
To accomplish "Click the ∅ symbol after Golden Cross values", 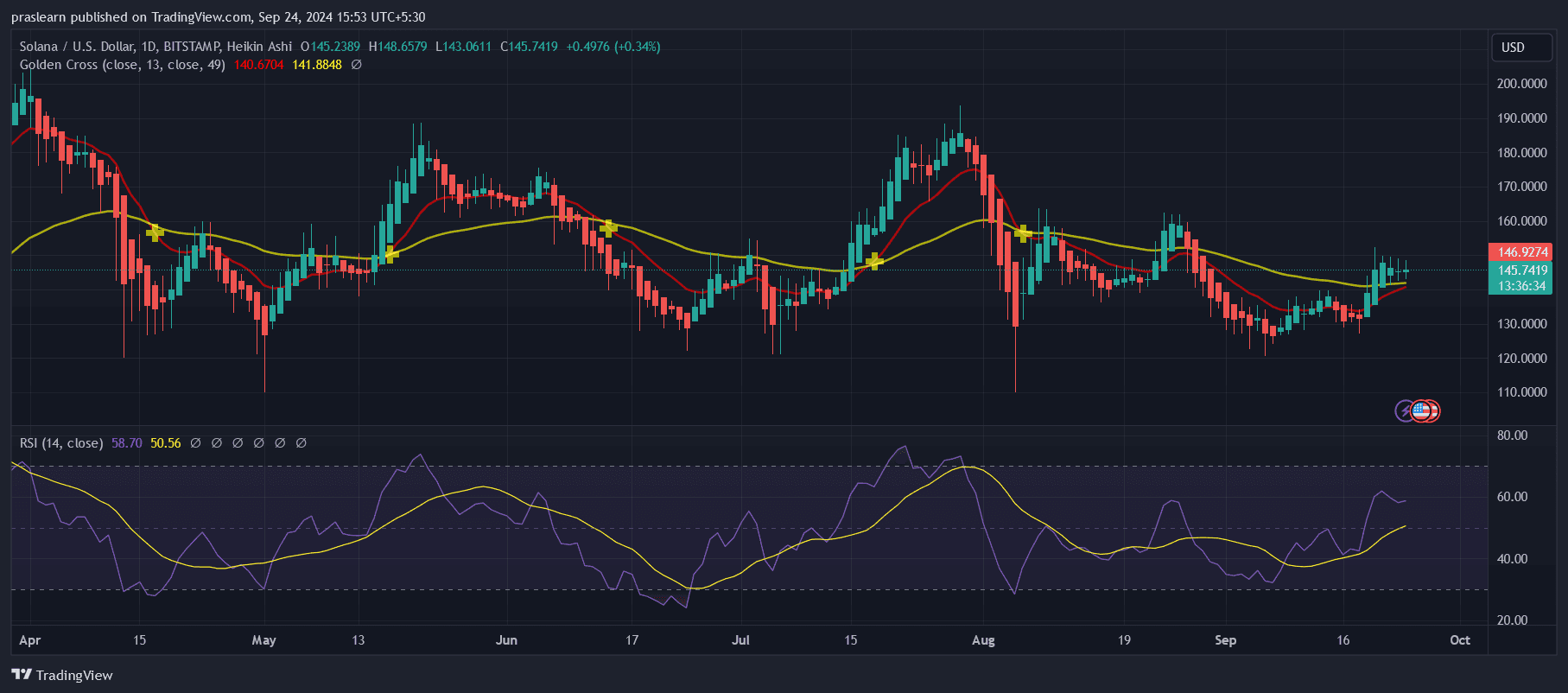I will [356, 65].
